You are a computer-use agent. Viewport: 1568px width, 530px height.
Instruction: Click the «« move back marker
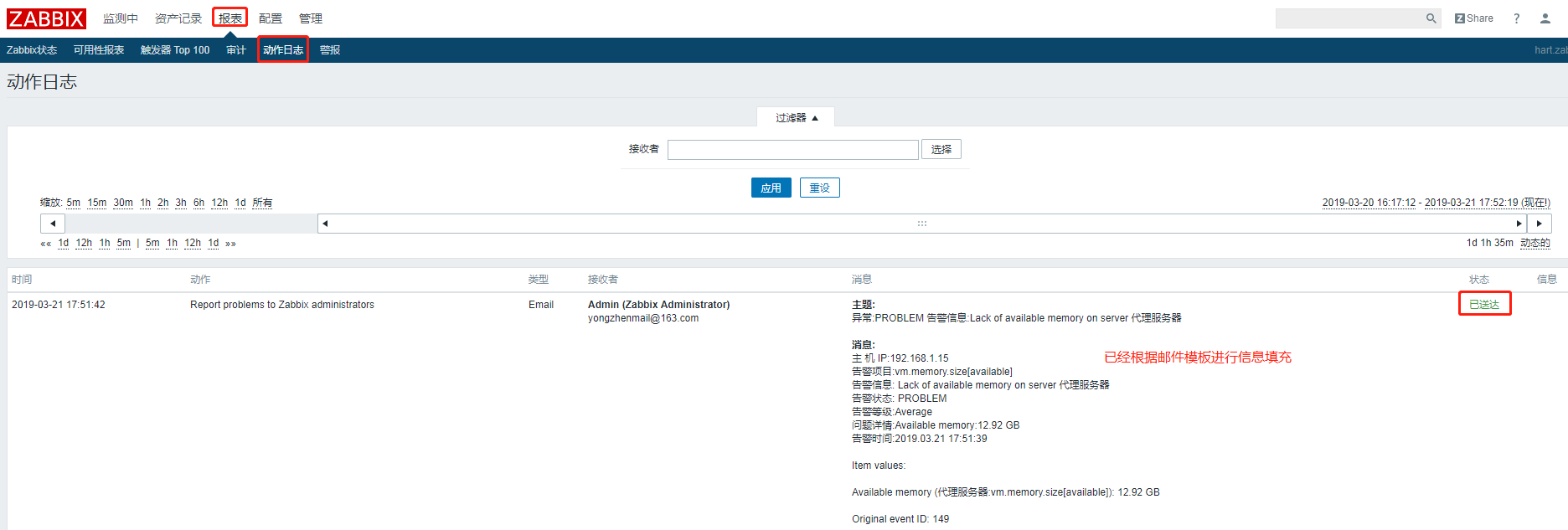click(x=46, y=244)
